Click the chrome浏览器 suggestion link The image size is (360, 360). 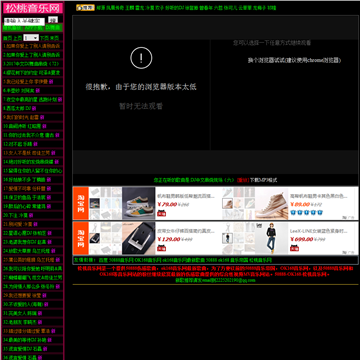tap(294, 60)
